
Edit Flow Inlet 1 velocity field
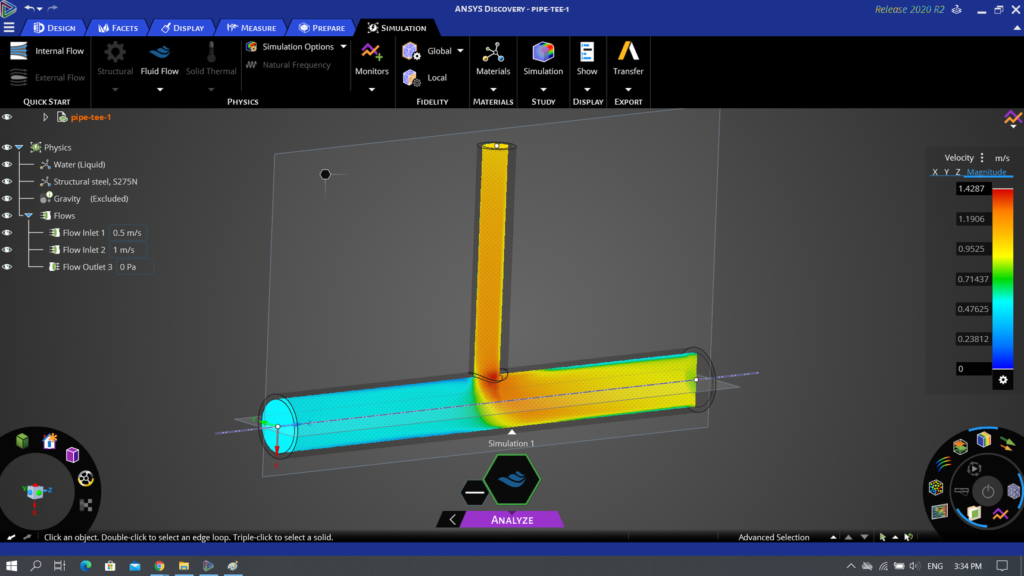[127, 232]
